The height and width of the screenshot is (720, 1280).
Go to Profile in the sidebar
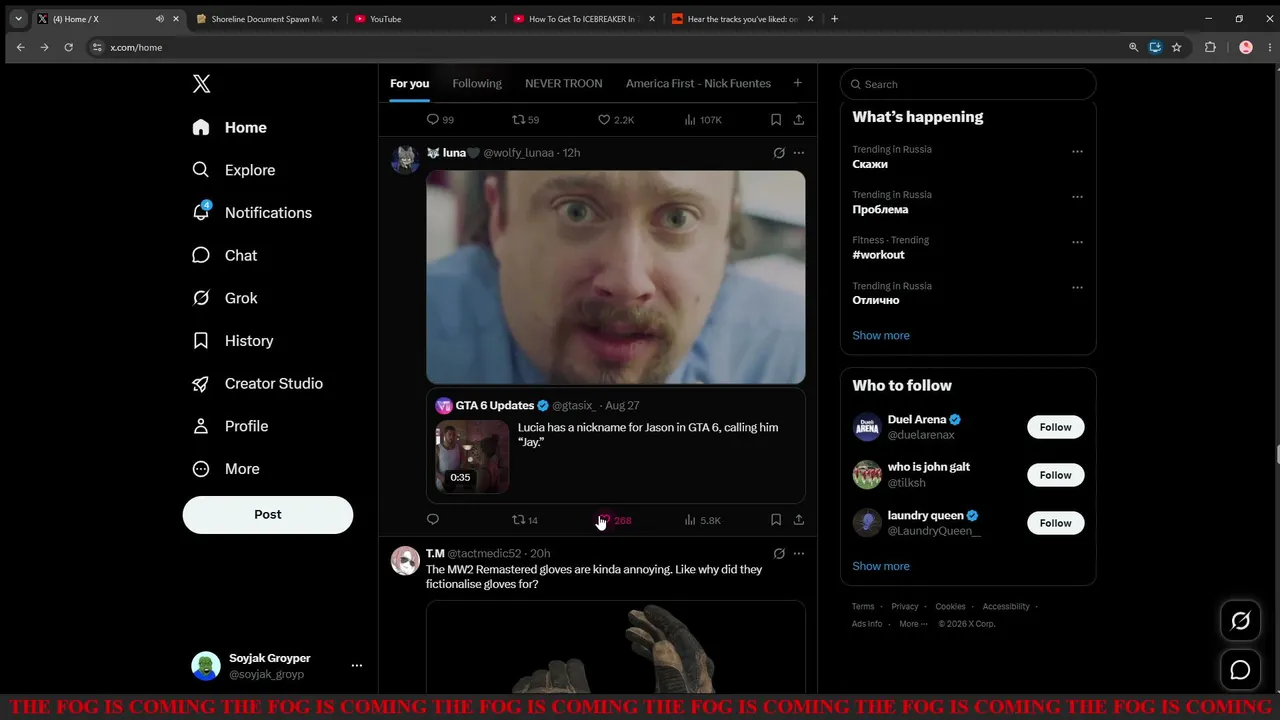[x=231, y=426]
